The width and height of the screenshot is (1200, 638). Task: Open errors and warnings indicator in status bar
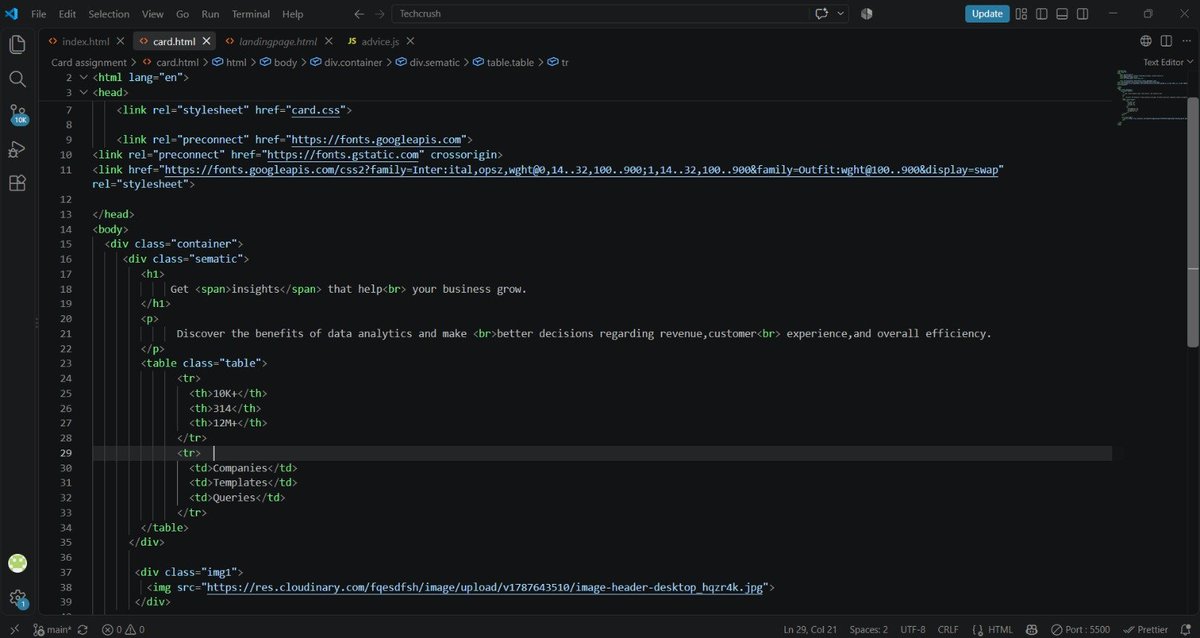coord(123,630)
